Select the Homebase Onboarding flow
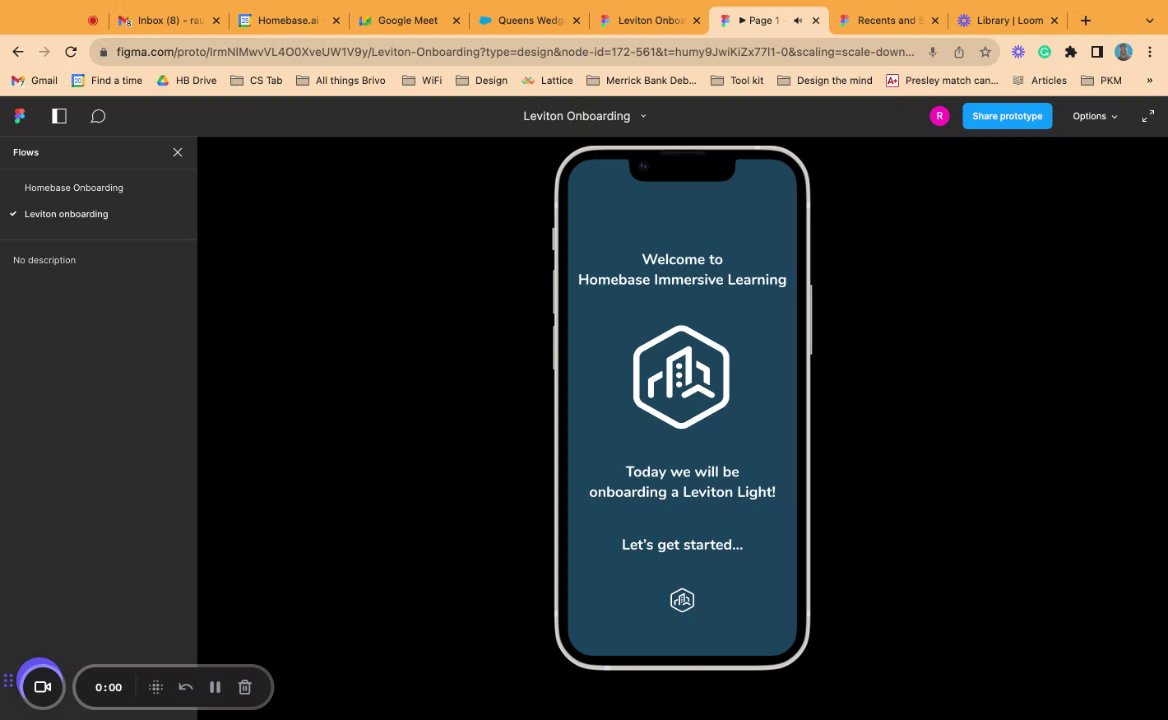The width and height of the screenshot is (1168, 720). click(x=74, y=188)
